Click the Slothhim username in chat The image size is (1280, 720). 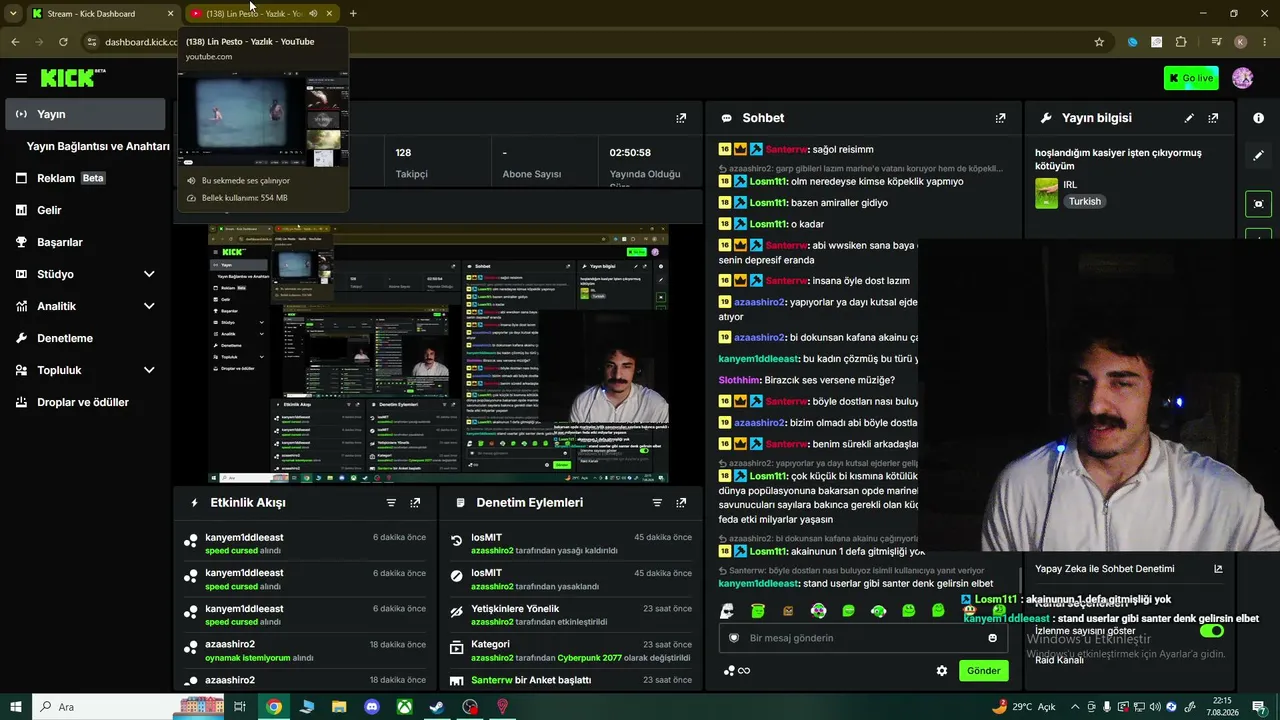click(740, 380)
